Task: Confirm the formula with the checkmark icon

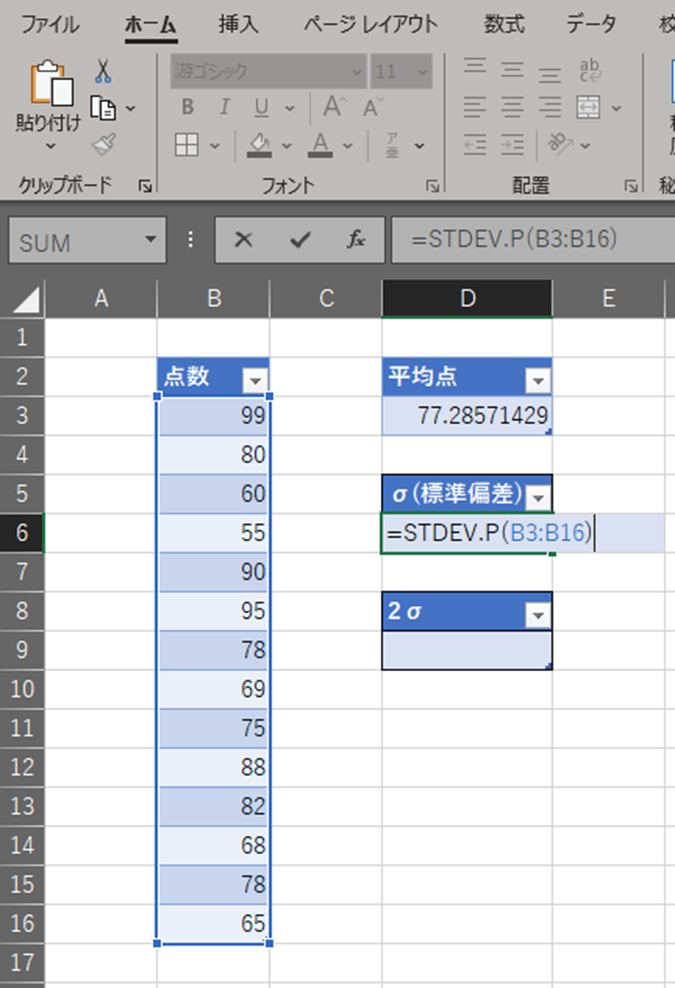Action: point(299,240)
